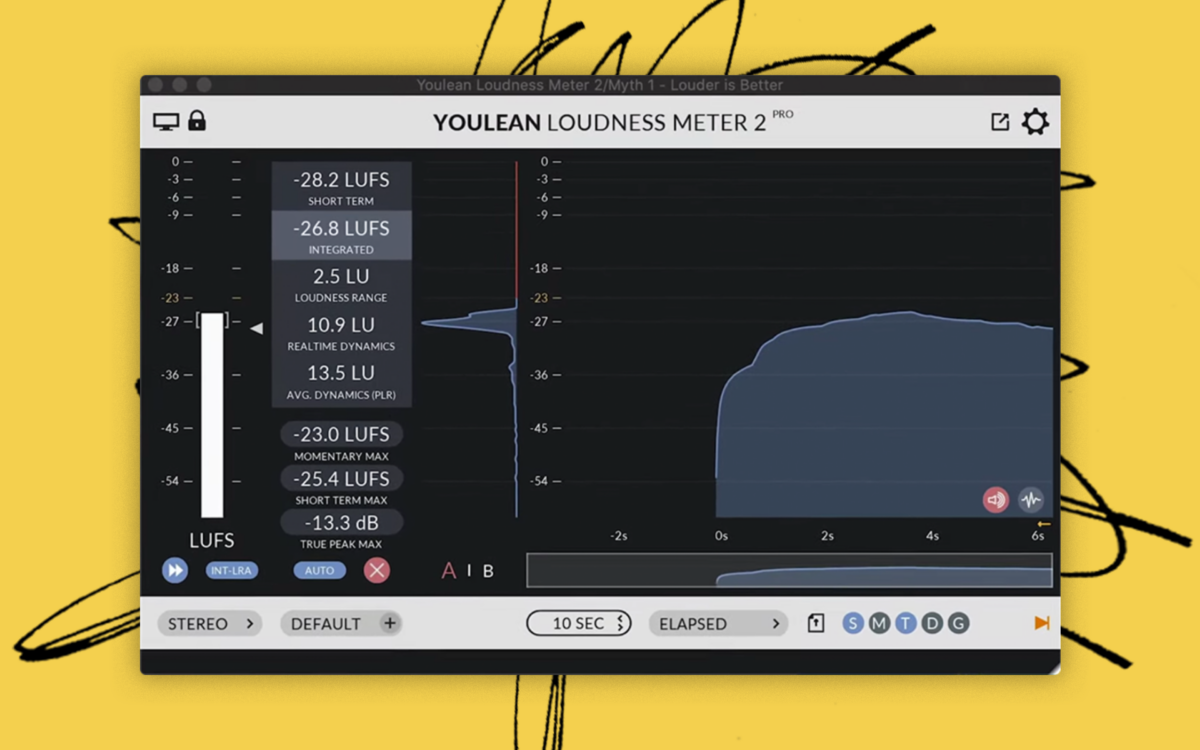Toggle the T true peak graph
Screen dimensions: 1200x750
click(906, 624)
